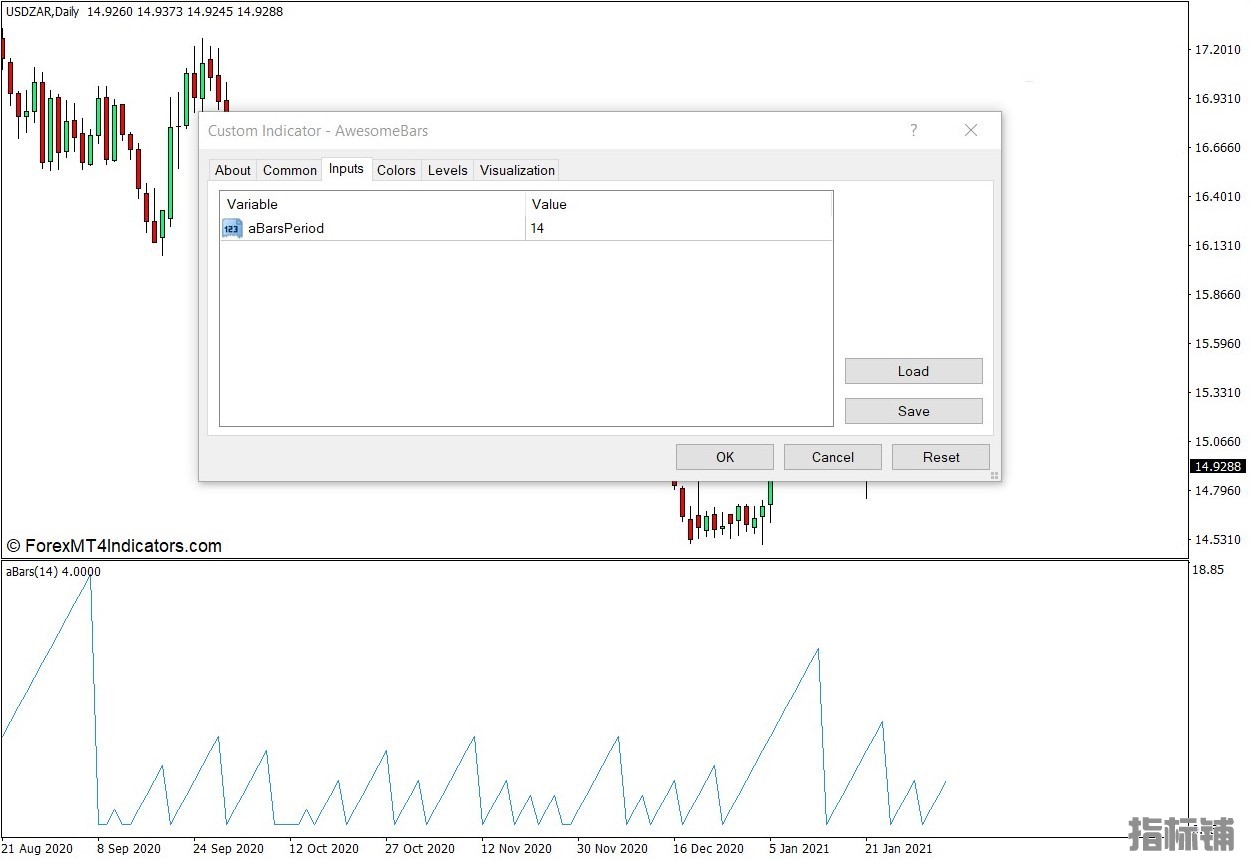Close the Custom Indicator dialog
Screen dimensions: 1251x859
pyautogui.click(x=970, y=131)
